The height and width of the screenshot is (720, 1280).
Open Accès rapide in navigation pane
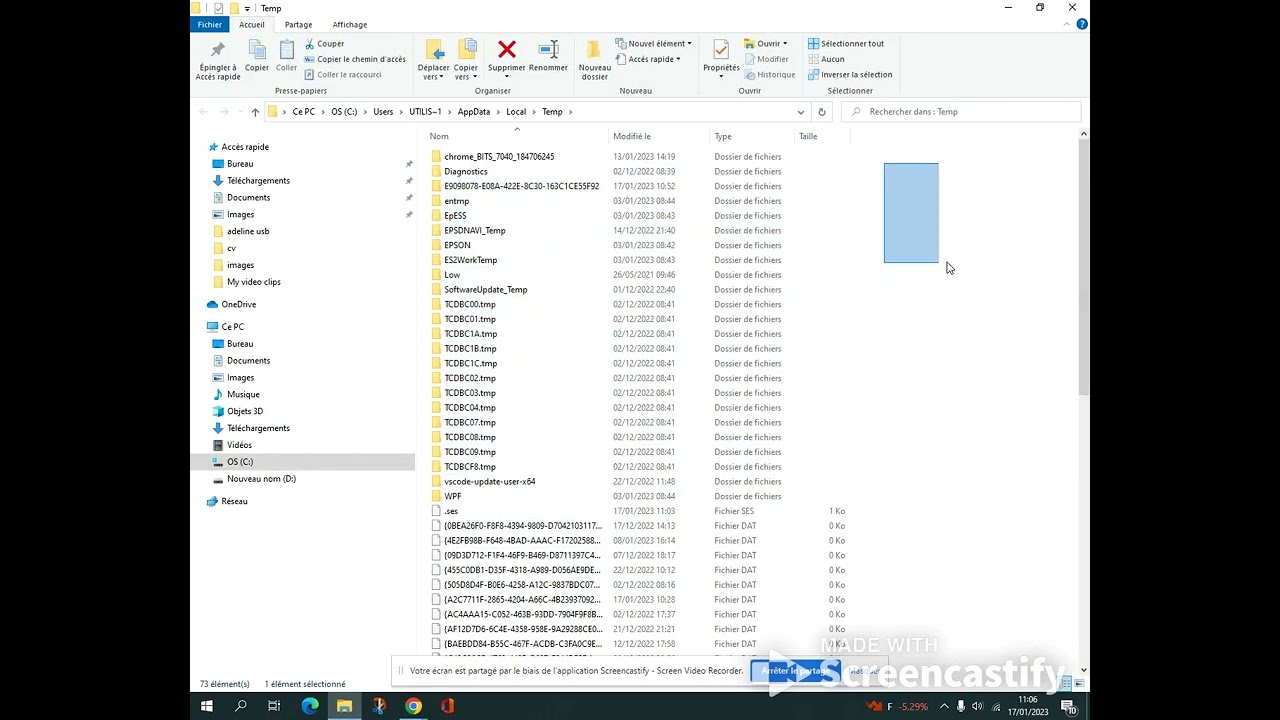coord(245,147)
